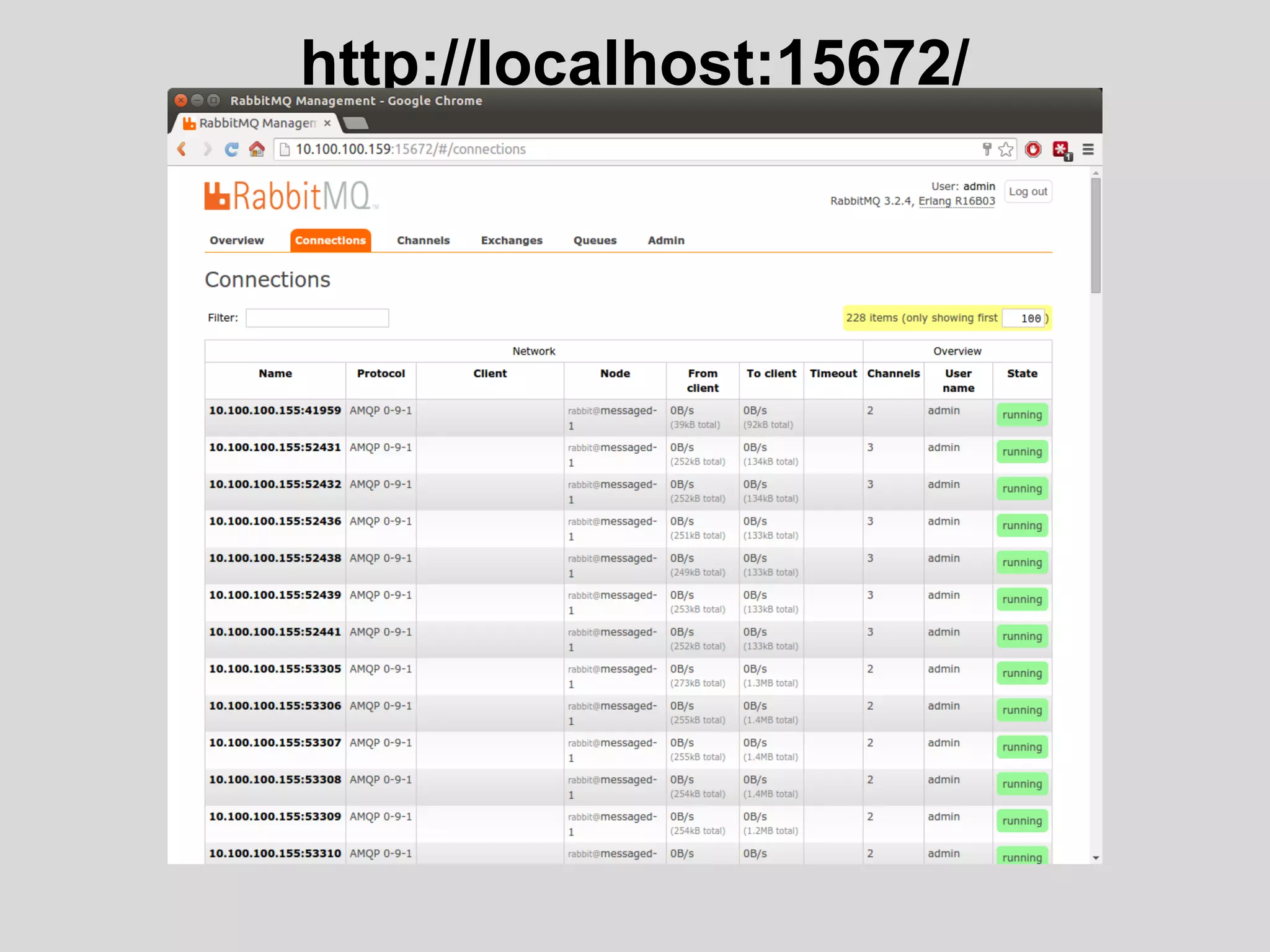Focus the Filter input field
1270x952 pixels.
pyautogui.click(x=317, y=318)
